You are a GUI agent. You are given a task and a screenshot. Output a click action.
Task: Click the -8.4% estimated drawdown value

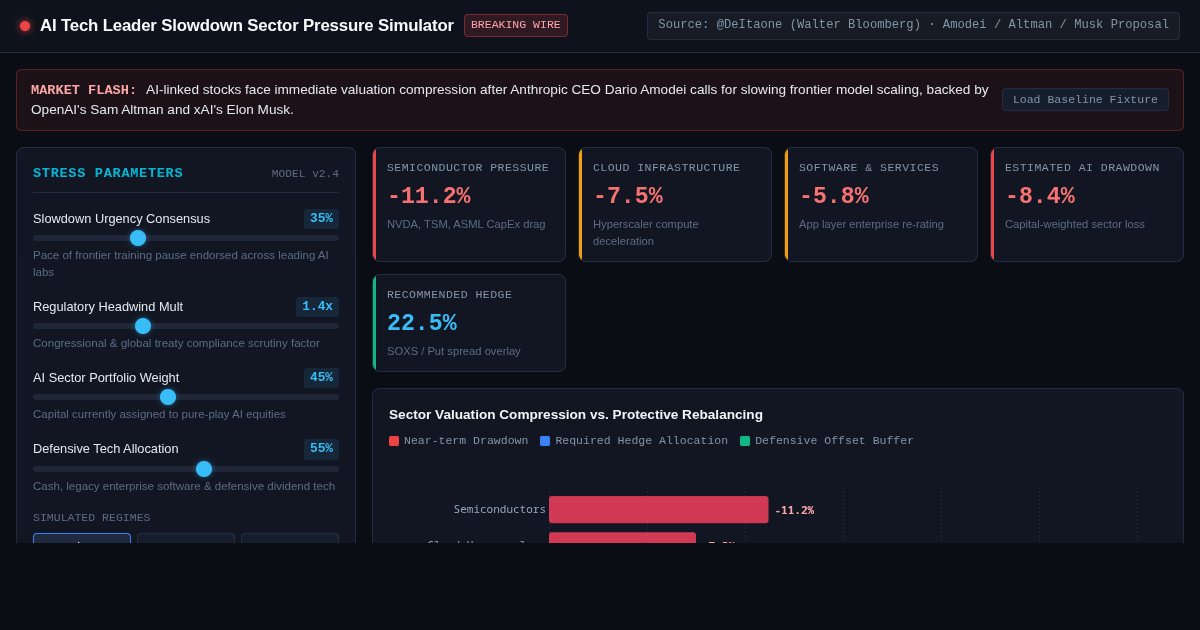pos(1040,197)
